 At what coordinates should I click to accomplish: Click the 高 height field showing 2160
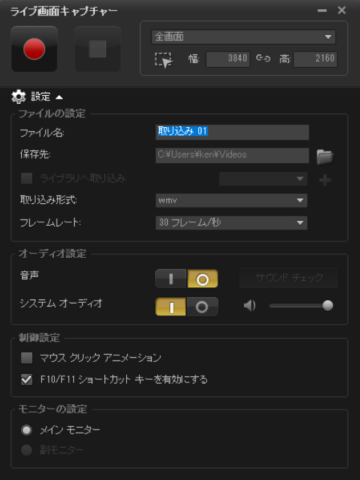(315, 59)
